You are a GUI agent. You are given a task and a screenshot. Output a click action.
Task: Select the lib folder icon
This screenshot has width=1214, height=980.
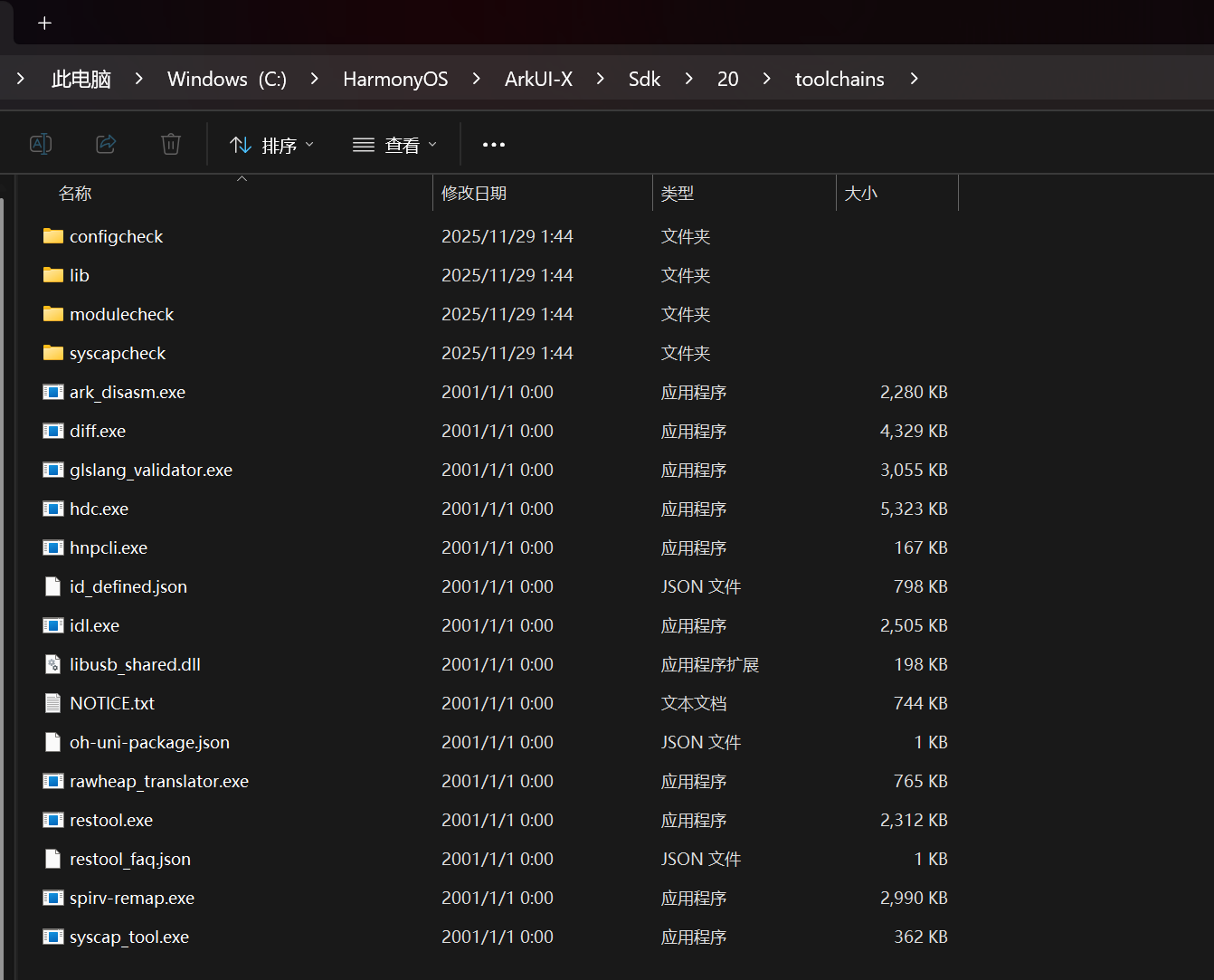(x=53, y=275)
